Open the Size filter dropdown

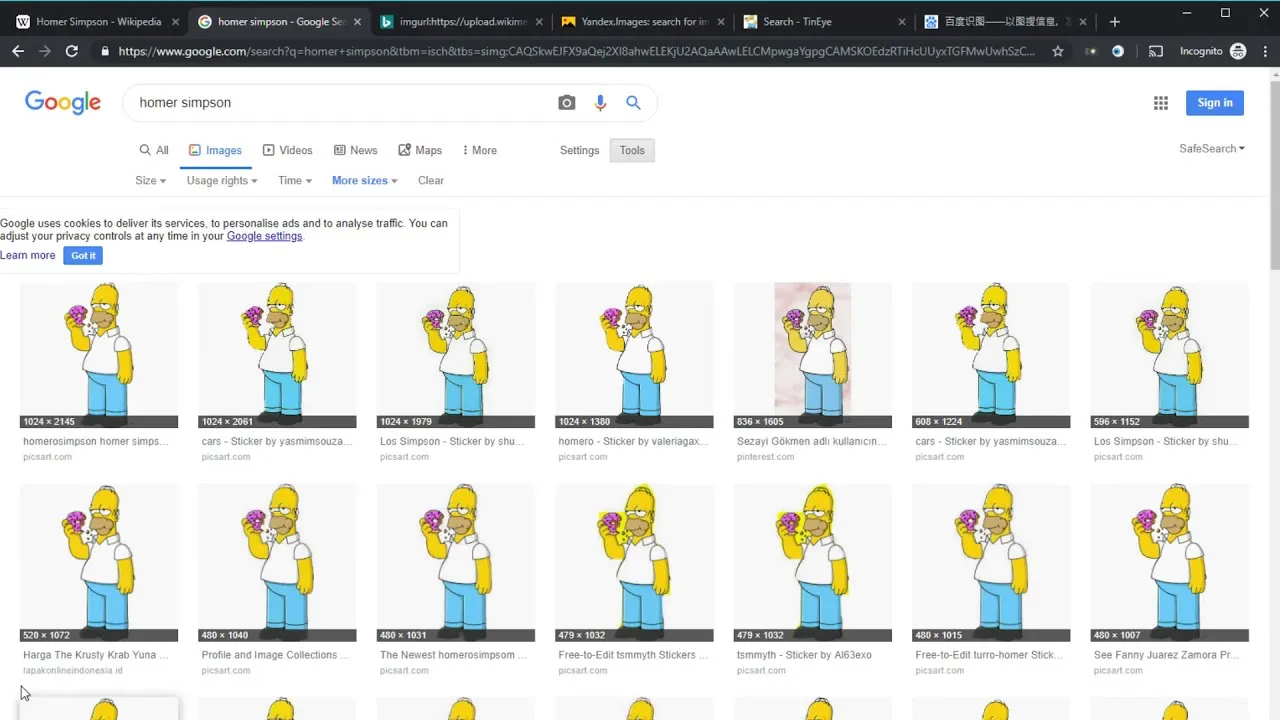tap(149, 180)
